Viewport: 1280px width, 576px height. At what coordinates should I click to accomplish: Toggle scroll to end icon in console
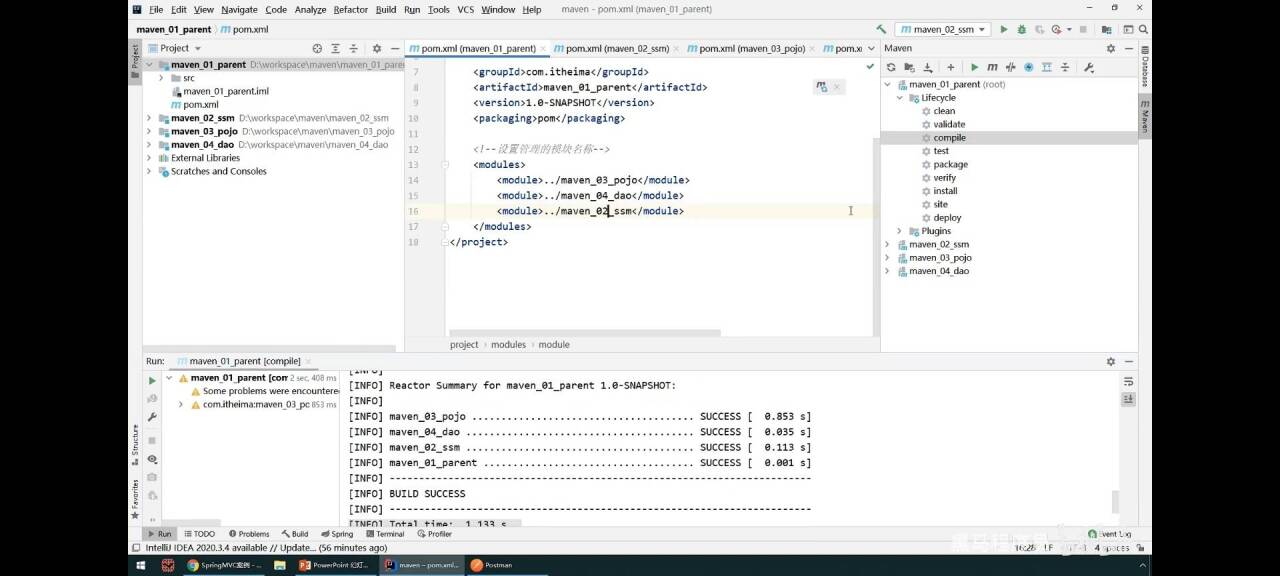point(1128,398)
